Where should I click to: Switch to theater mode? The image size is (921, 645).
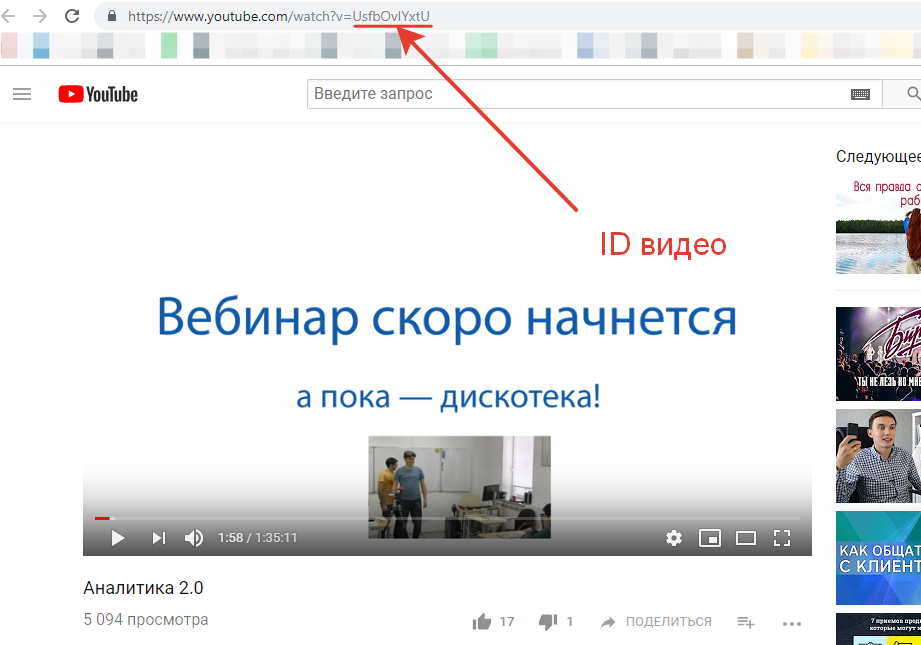point(746,538)
